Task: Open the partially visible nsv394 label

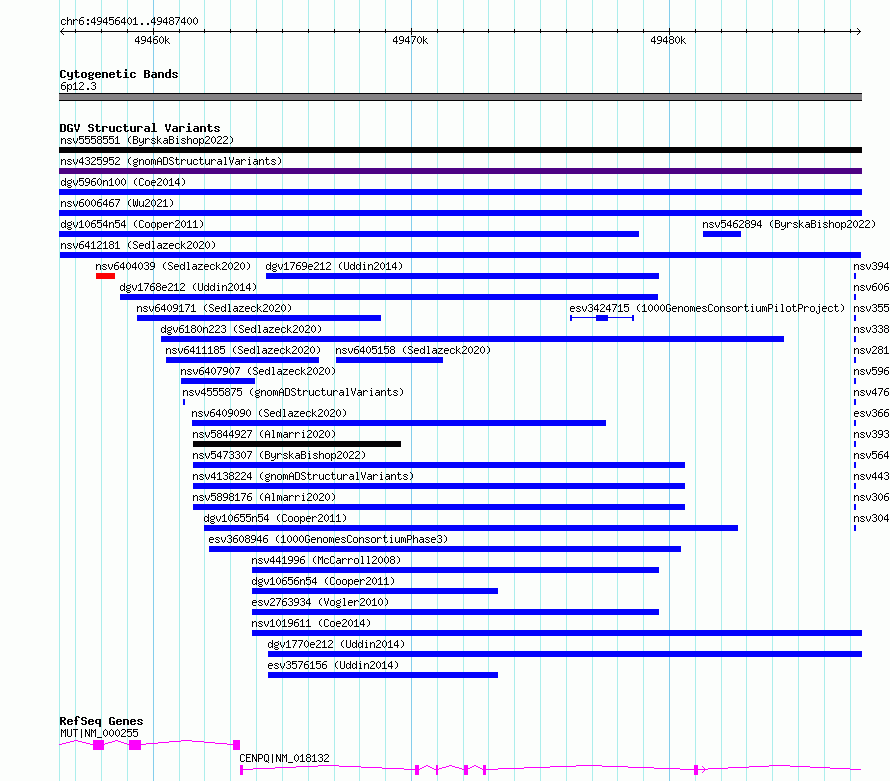Action: point(871,266)
